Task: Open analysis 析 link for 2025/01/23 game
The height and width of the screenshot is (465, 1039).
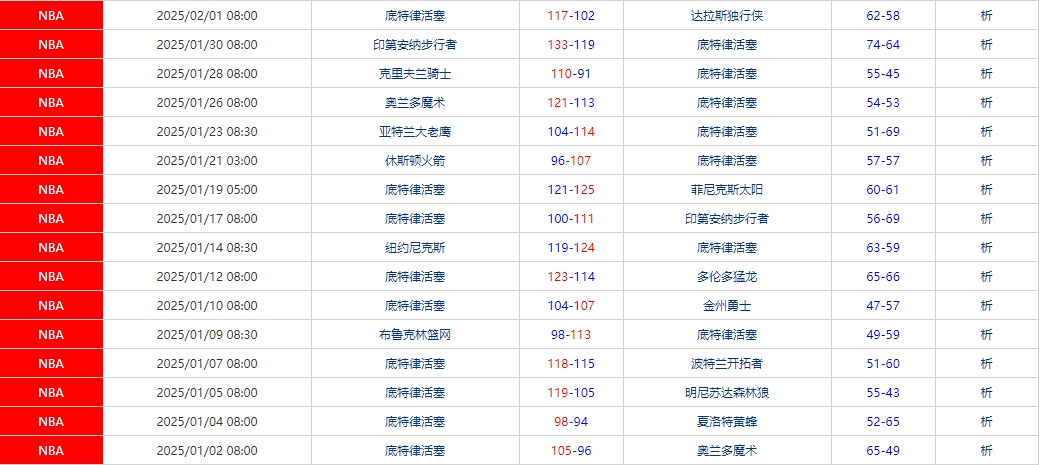Action: [987, 132]
